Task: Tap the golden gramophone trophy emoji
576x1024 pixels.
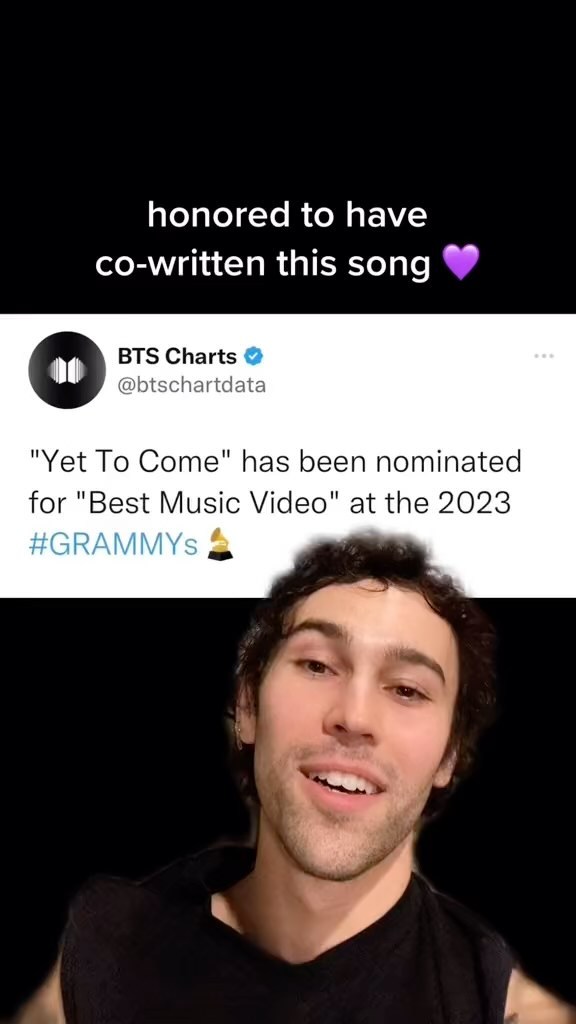Action: [x=219, y=545]
